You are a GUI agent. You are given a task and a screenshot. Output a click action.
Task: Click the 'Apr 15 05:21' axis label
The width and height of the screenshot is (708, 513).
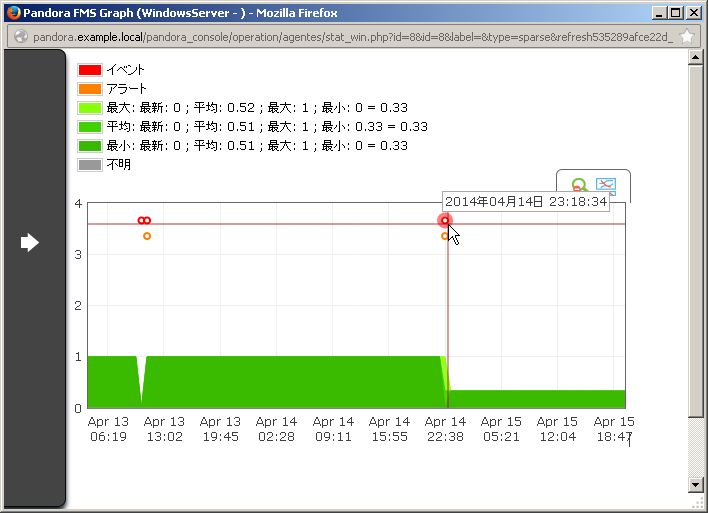pyautogui.click(x=501, y=429)
